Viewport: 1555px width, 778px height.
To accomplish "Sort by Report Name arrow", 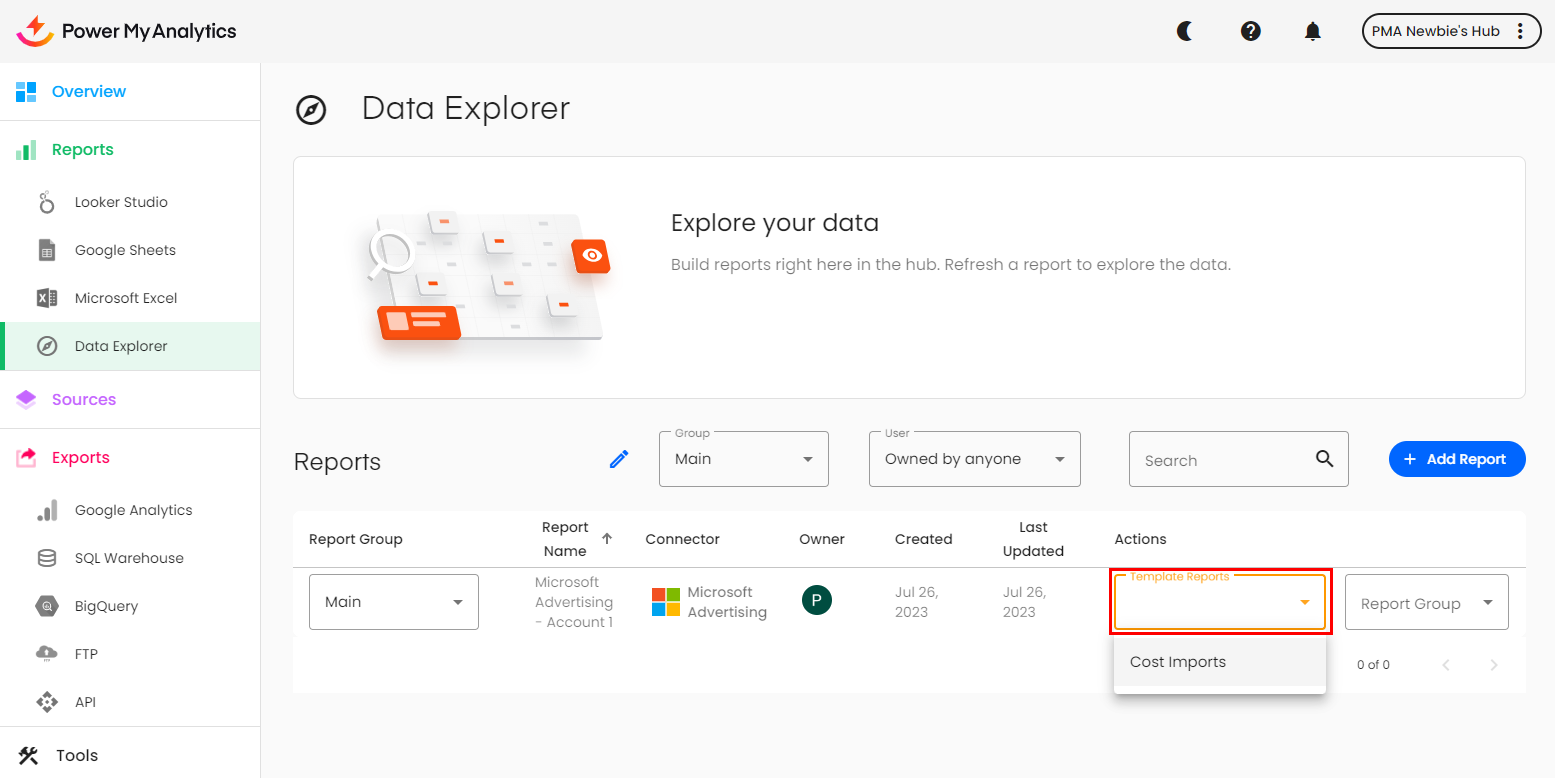I will 607,538.
